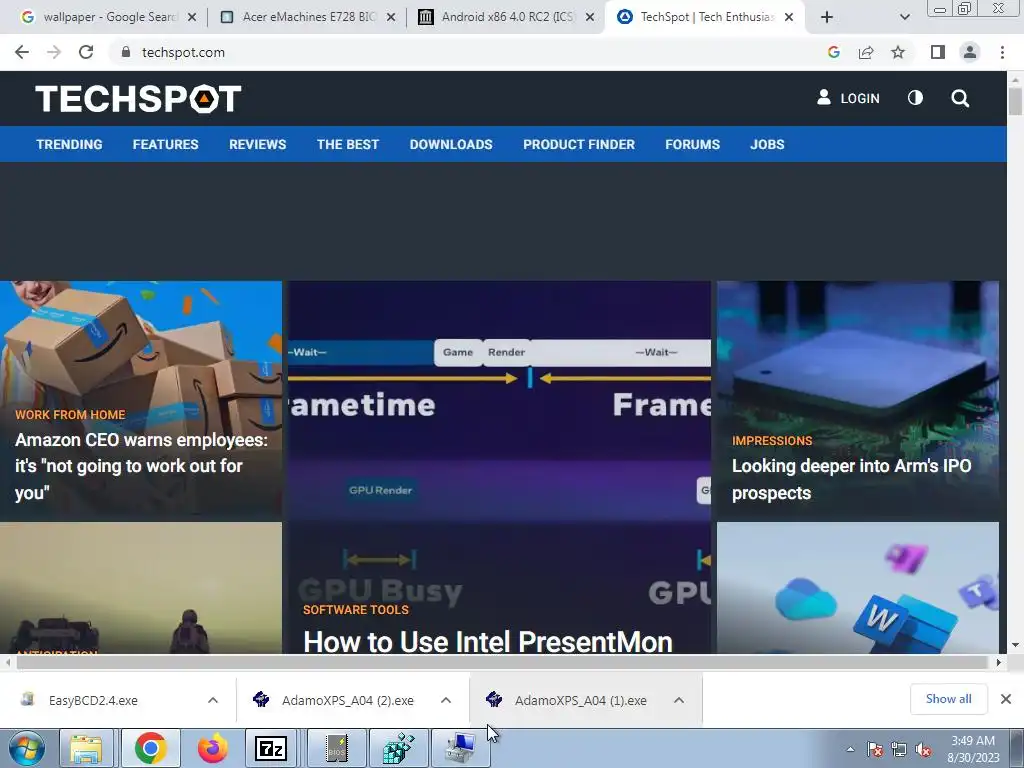Show hidden system tray icons
This screenshot has height=768, width=1024.
coord(850,749)
